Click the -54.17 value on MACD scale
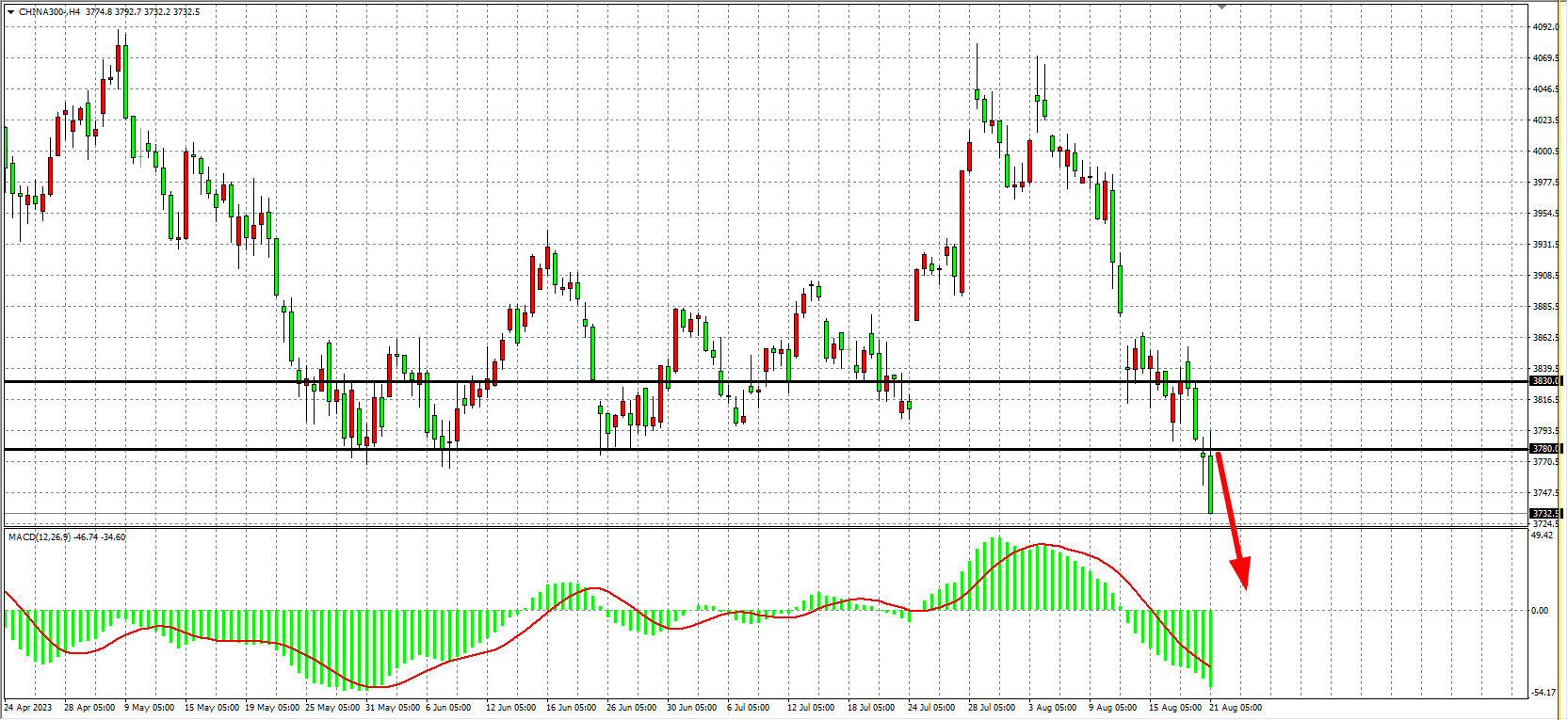The image size is (1568, 720). click(x=1543, y=693)
